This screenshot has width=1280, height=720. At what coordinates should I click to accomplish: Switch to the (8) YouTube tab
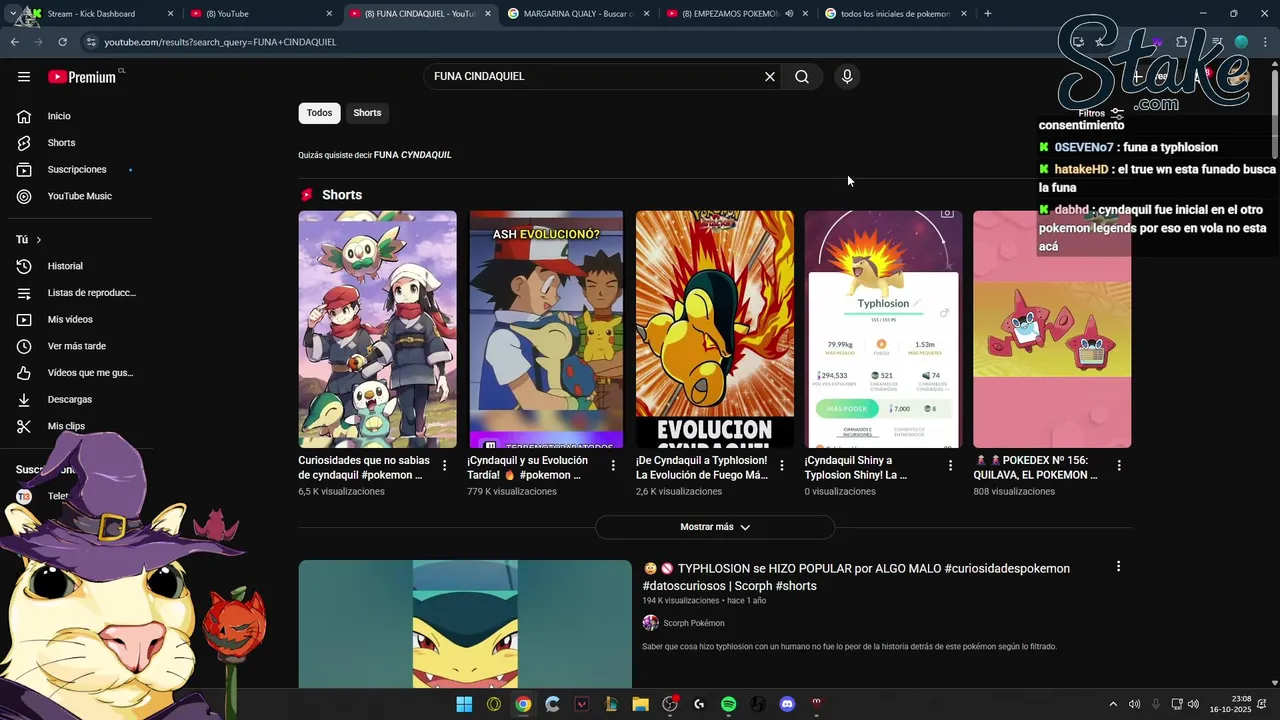[260, 14]
